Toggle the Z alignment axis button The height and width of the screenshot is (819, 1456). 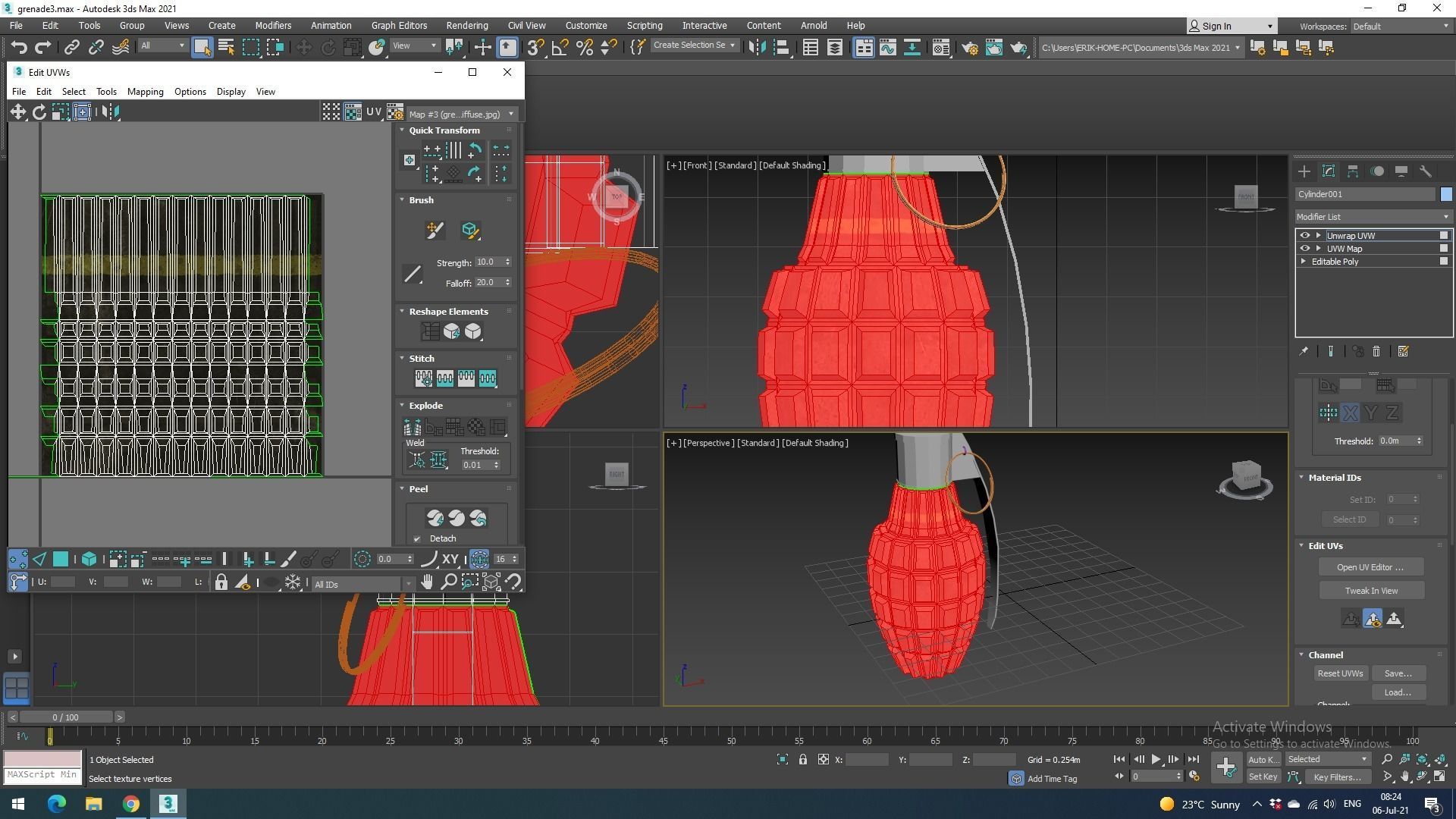pyautogui.click(x=1392, y=413)
